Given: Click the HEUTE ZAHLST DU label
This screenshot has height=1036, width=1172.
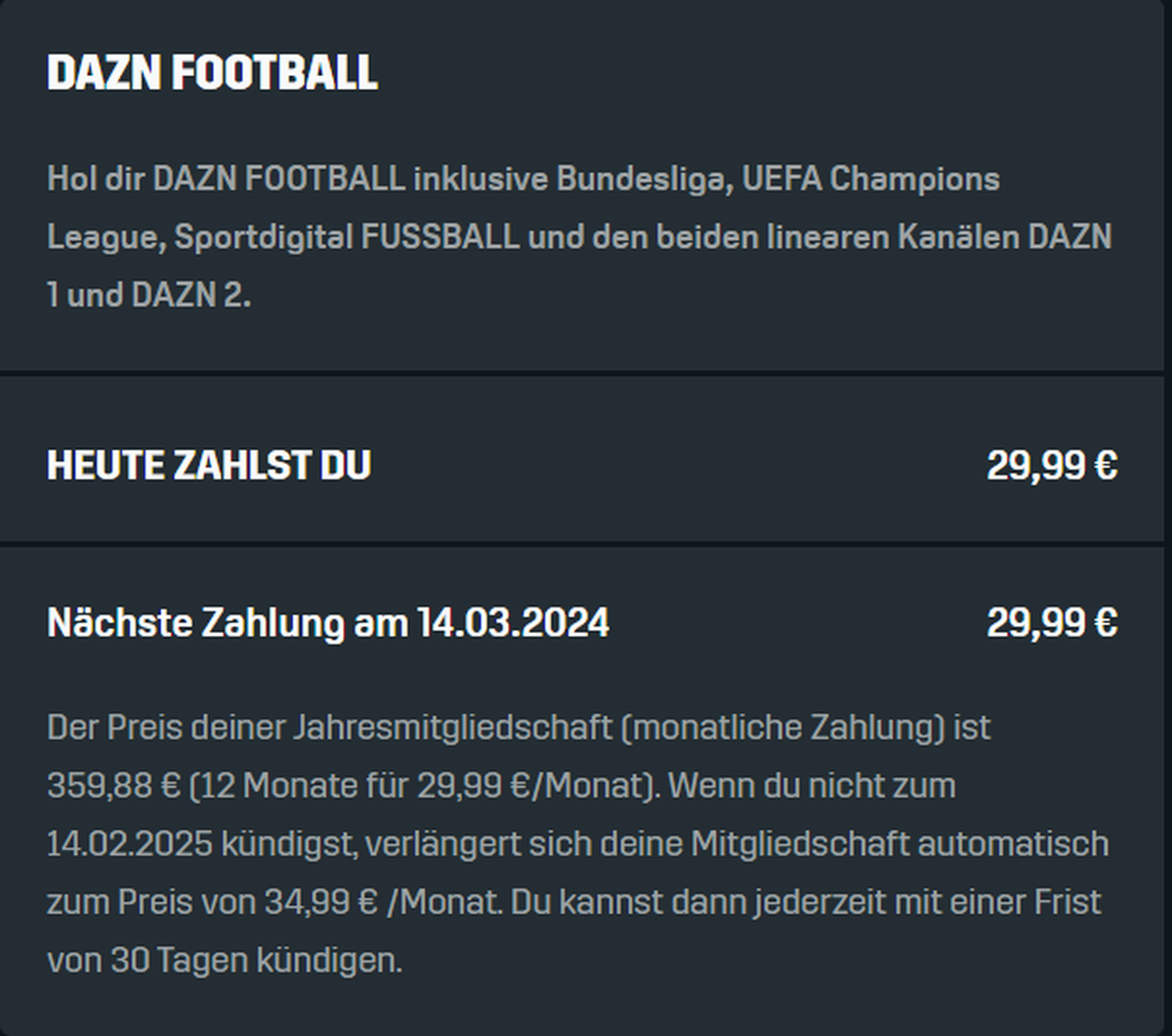Looking at the screenshot, I should 209,466.
